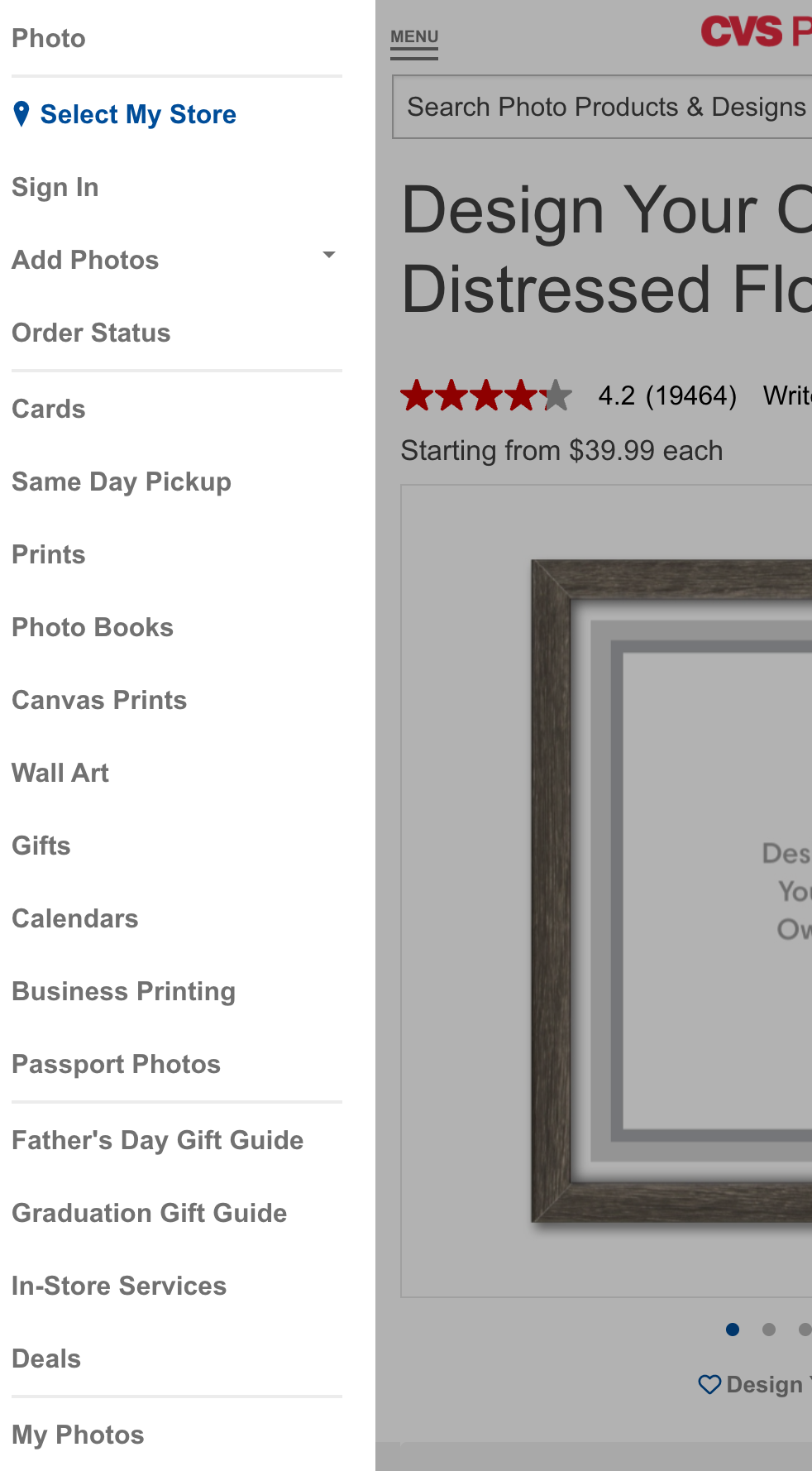Select the first carousel dot
Viewport: 812px width, 1471px height.
[733, 1330]
